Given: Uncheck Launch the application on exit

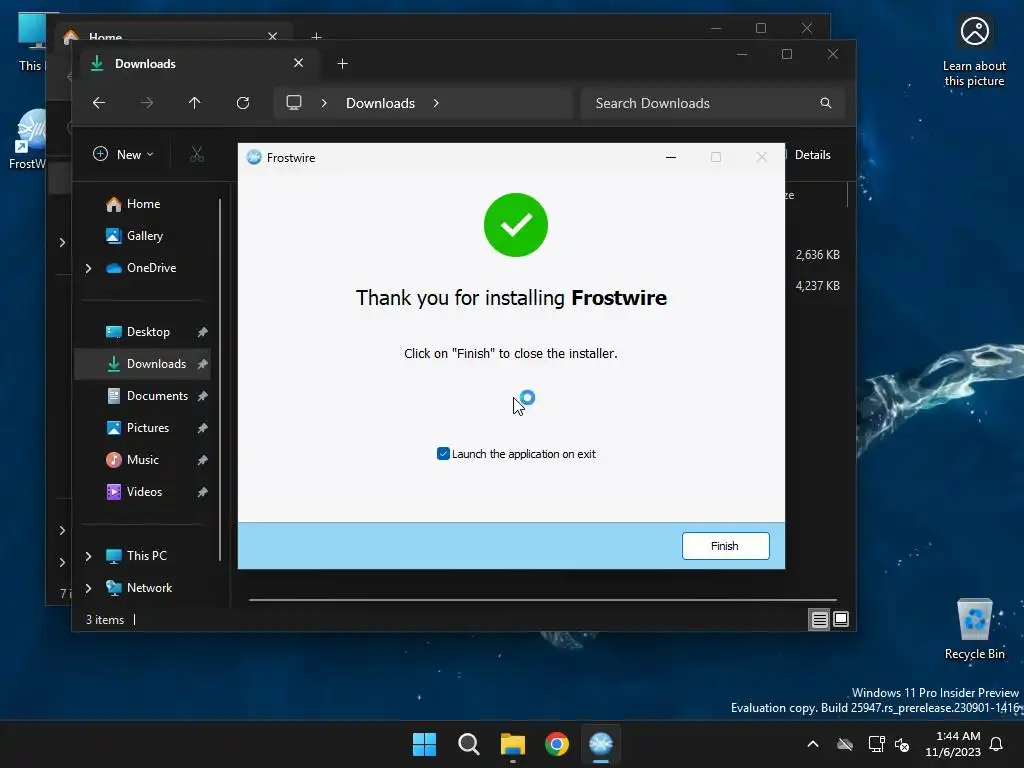Looking at the screenshot, I should pyautogui.click(x=443, y=454).
